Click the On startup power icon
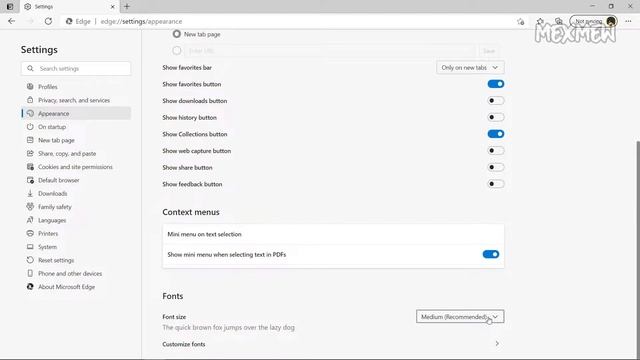Screen dimensions: 640x360 point(30,127)
